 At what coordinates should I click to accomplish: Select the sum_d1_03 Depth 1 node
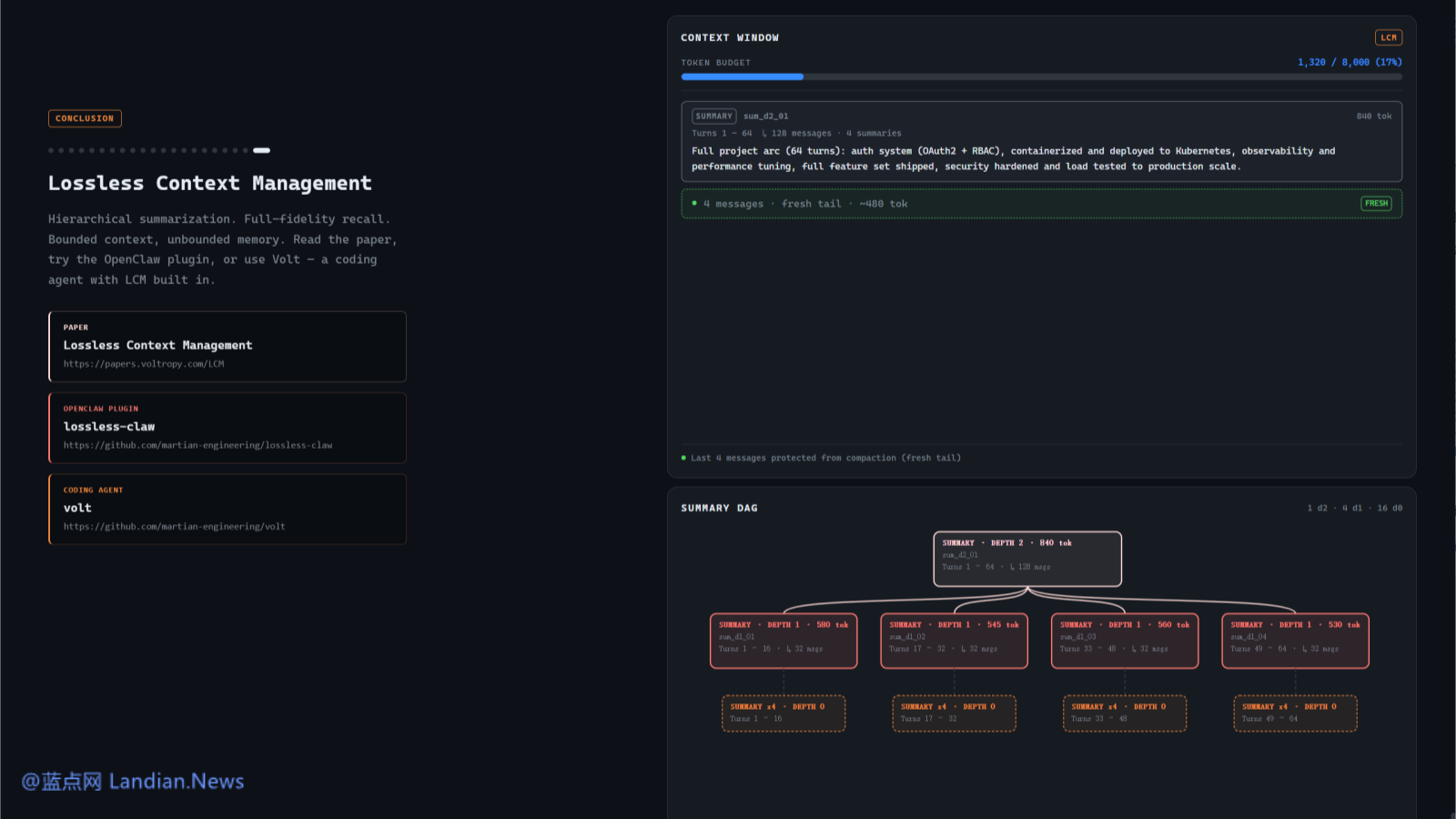(1125, 641)
